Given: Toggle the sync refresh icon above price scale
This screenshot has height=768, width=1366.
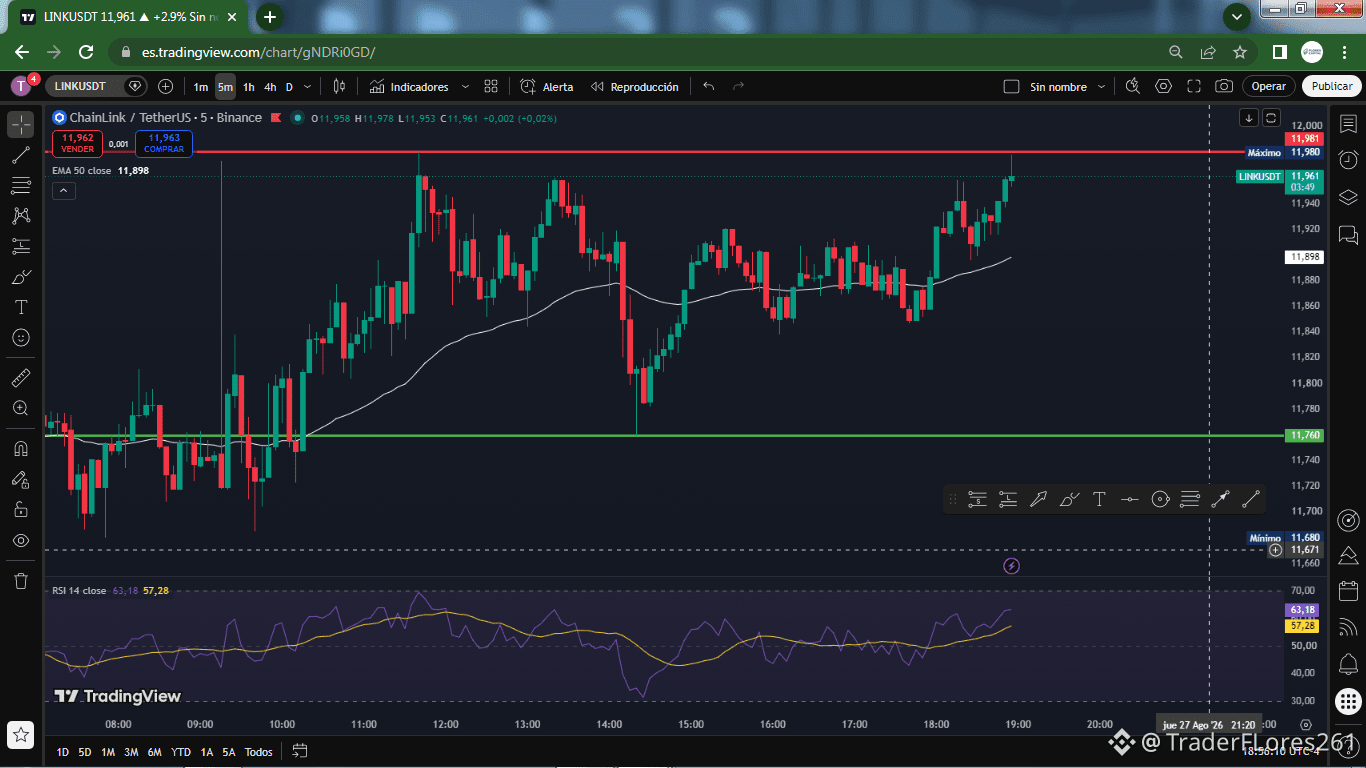Looking at the screenshot, I should 1271,117.
